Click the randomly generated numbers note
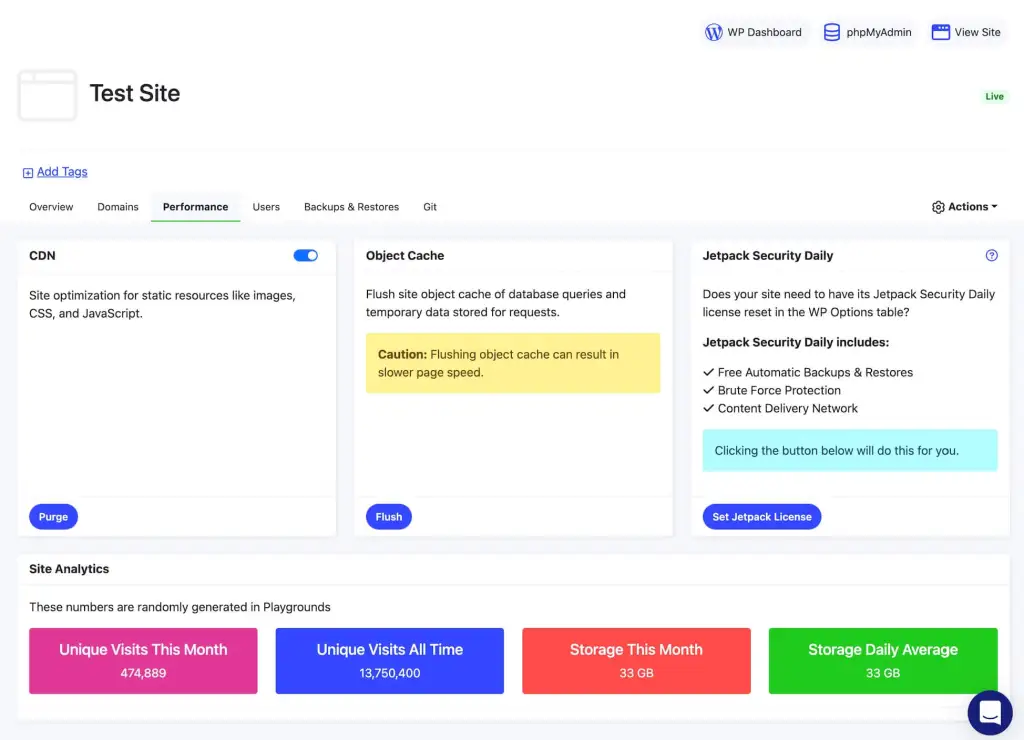This screenshot has height=740, width=1024. point(180,607)
